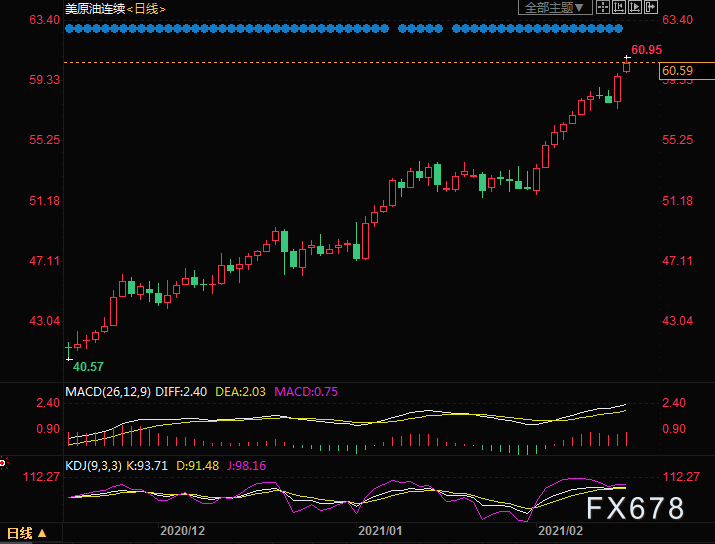This screenshot has height=544, width=715.
Task: Click the low price label 40.57
Action: pyautogui.click(x=88, y=367)
